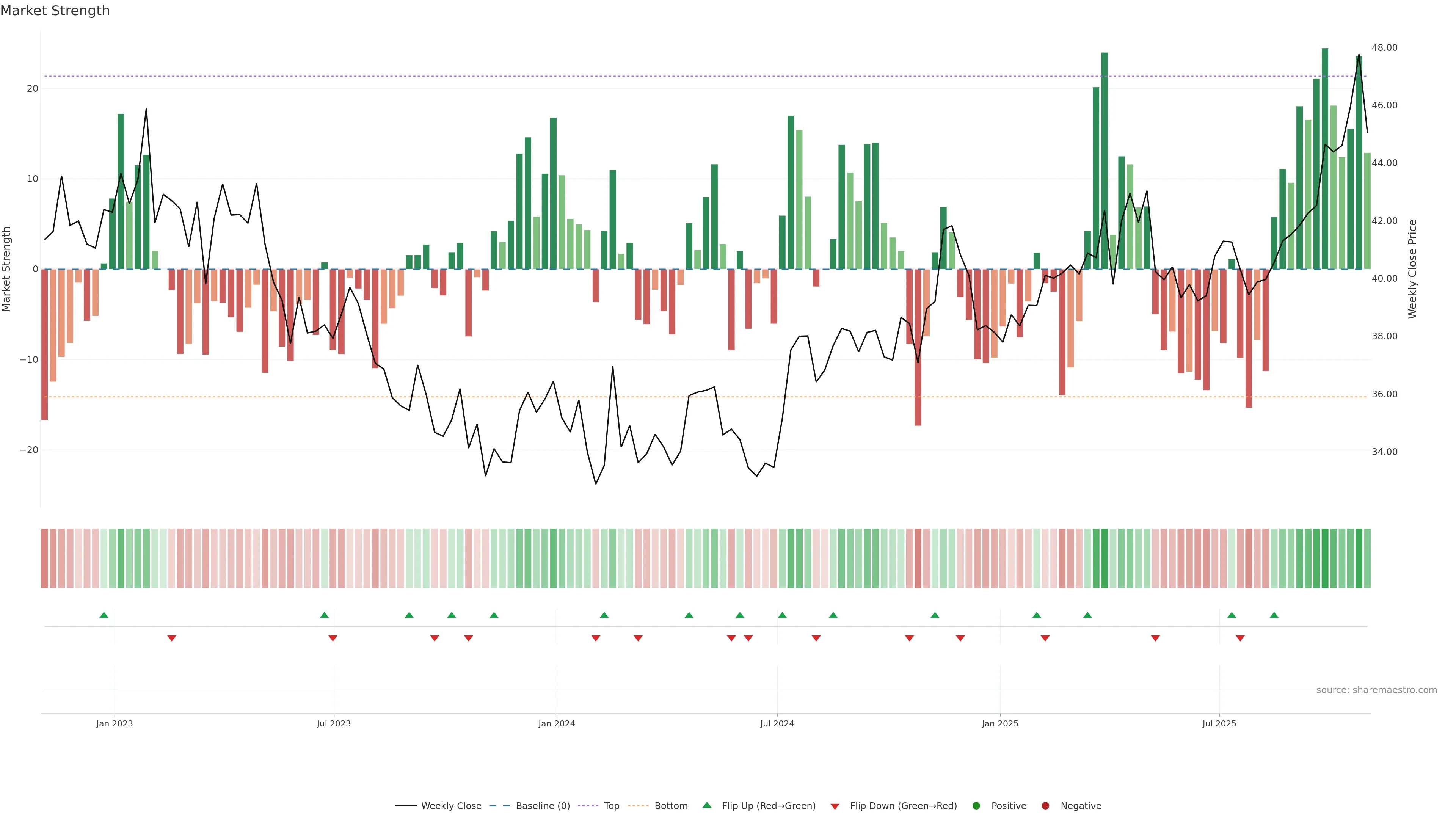Click the Flip Up green triangle legend icon
This screenshot has width=1456, height=819.
(706, 805)
